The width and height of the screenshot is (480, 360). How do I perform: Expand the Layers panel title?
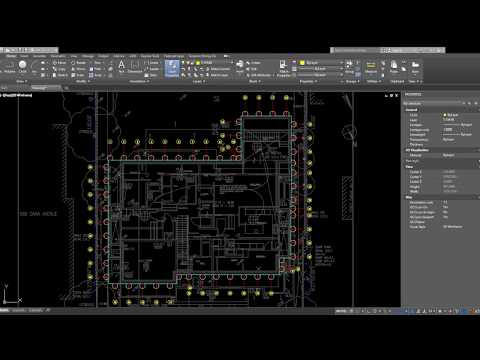coord(198,81)
